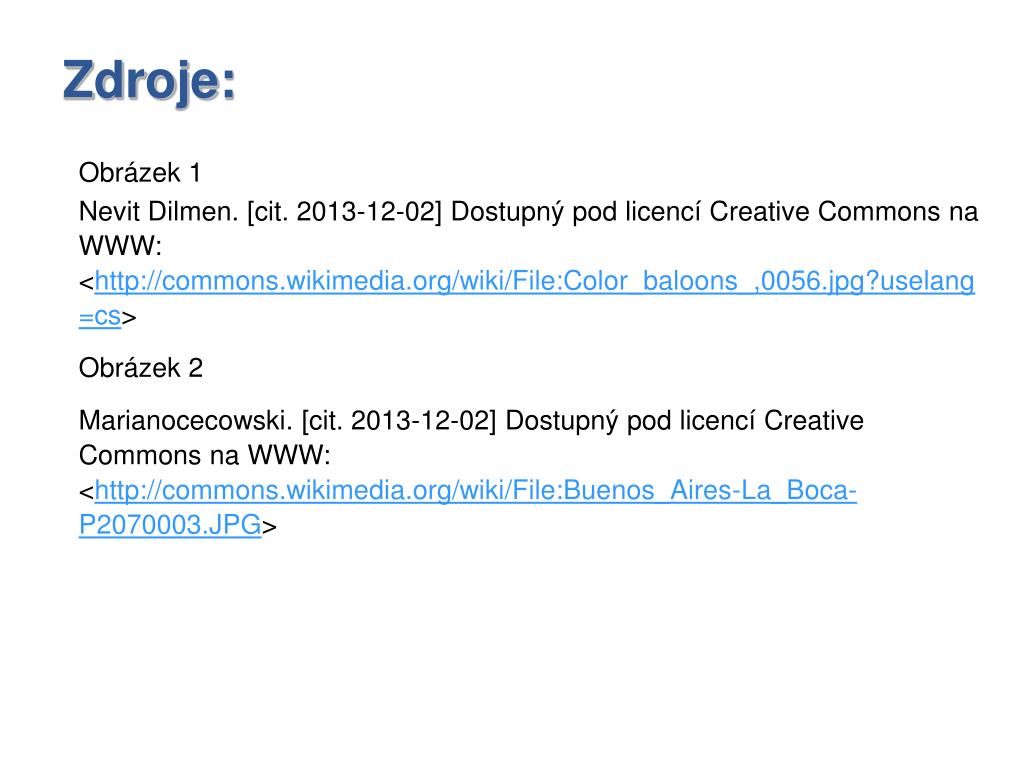Click "WWW:" under the Nevit Dilmen citation
This screenshot has width=1024, height=768.
pyautogui.click(x=120, y=246)
